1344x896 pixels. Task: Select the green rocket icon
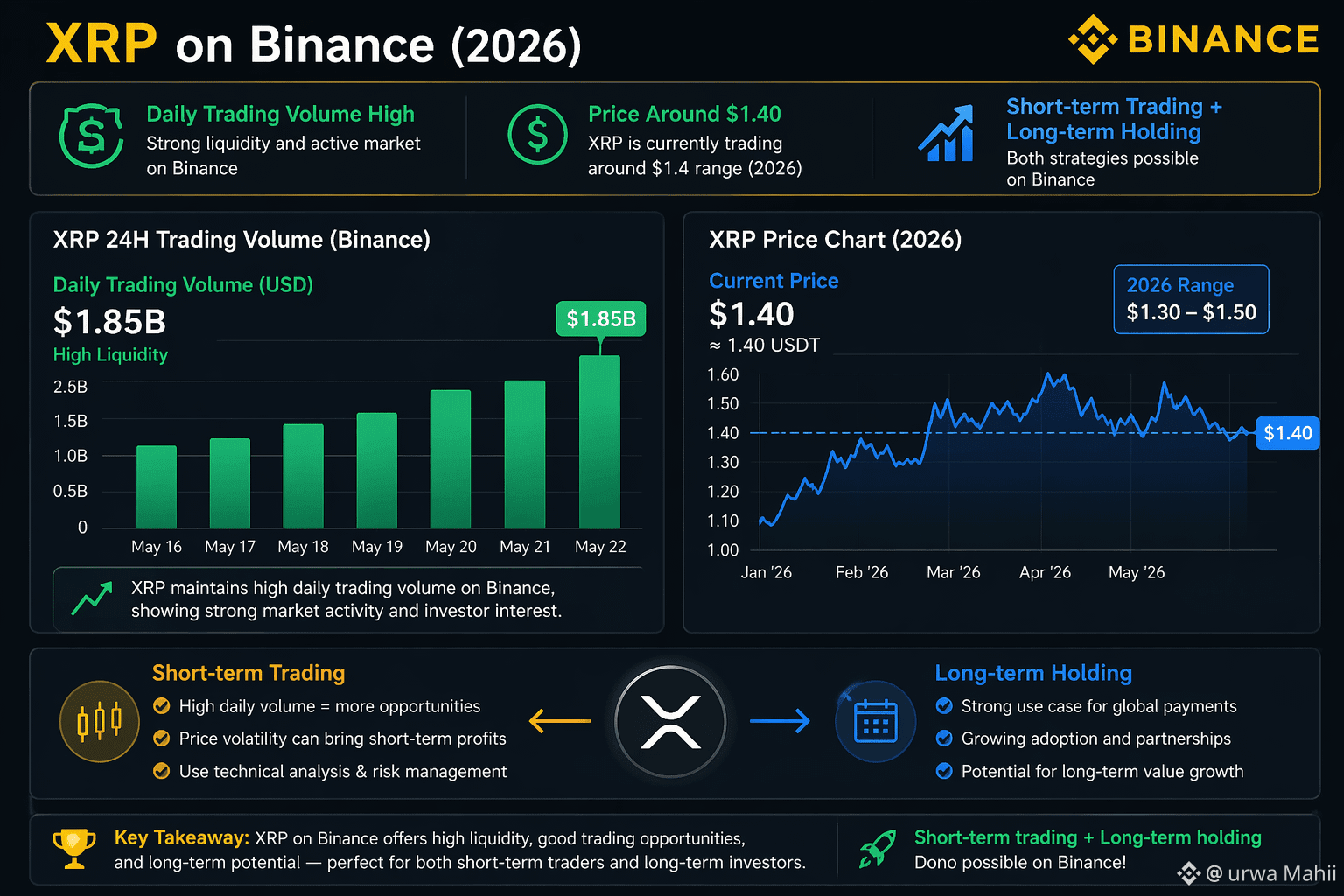coord(877,849)
